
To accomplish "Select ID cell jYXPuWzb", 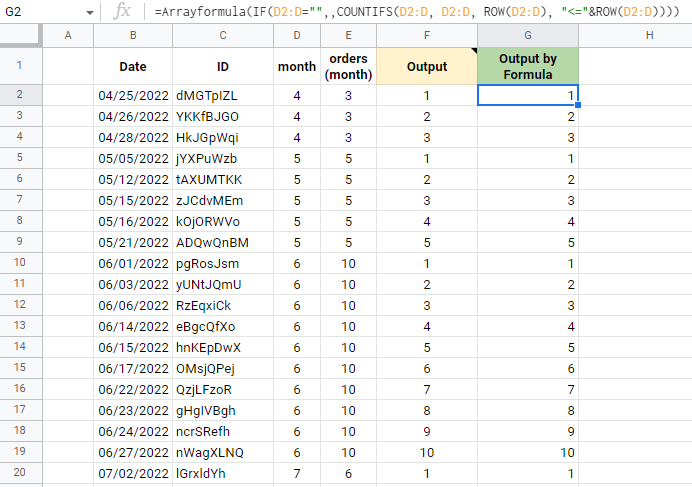I will 223,159.
